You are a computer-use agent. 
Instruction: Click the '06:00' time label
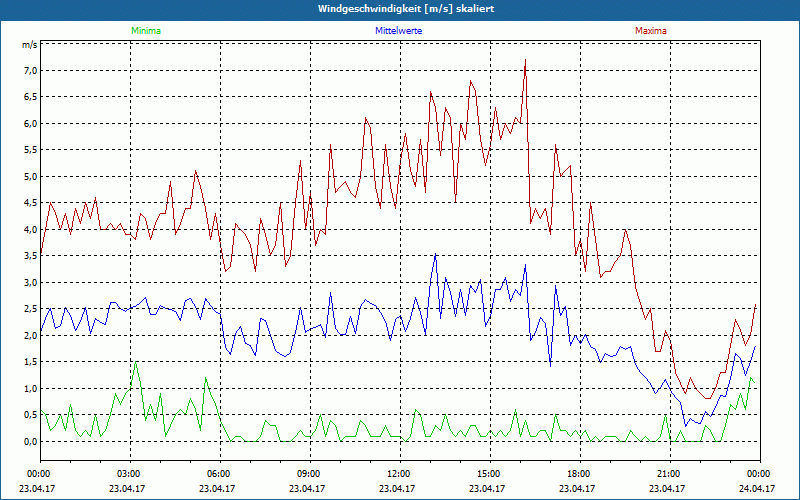click(220, 474)
